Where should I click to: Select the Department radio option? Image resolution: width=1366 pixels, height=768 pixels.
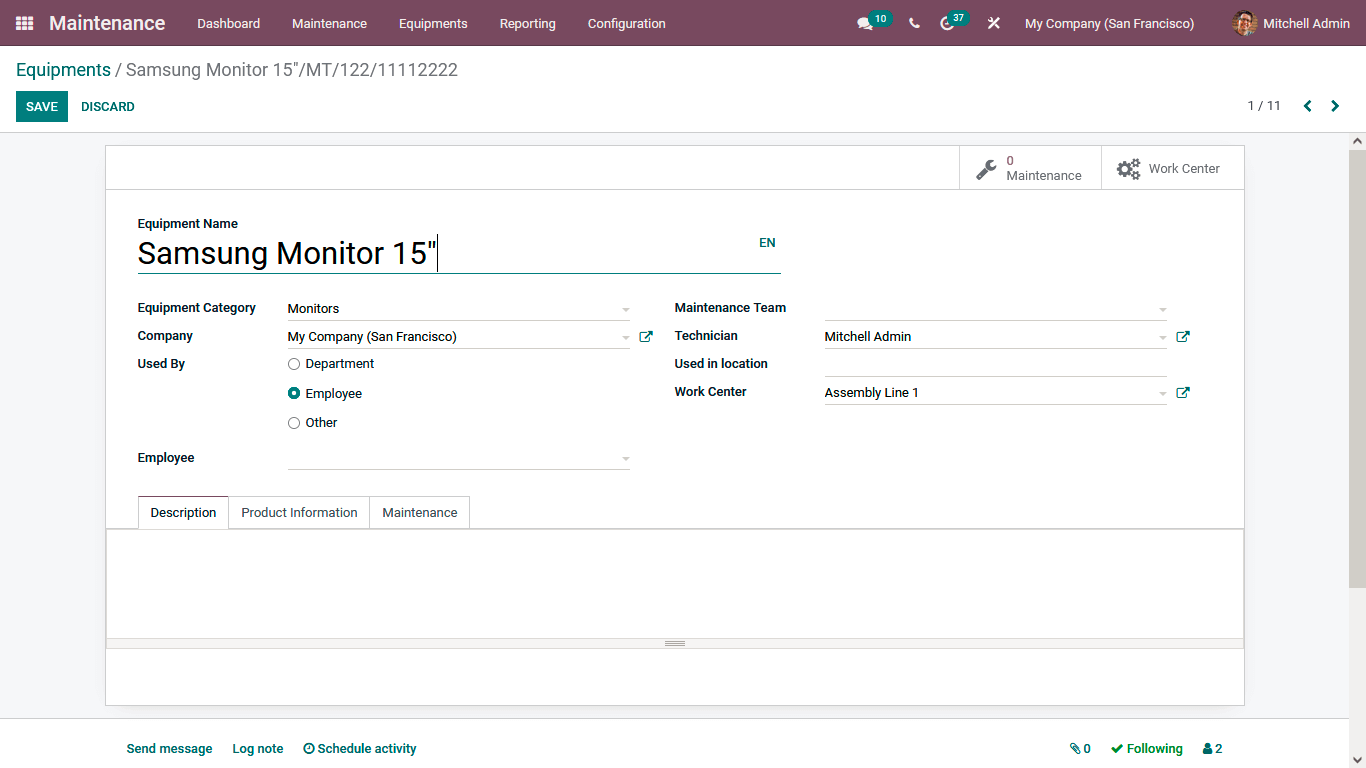click(x=294, y=364)
